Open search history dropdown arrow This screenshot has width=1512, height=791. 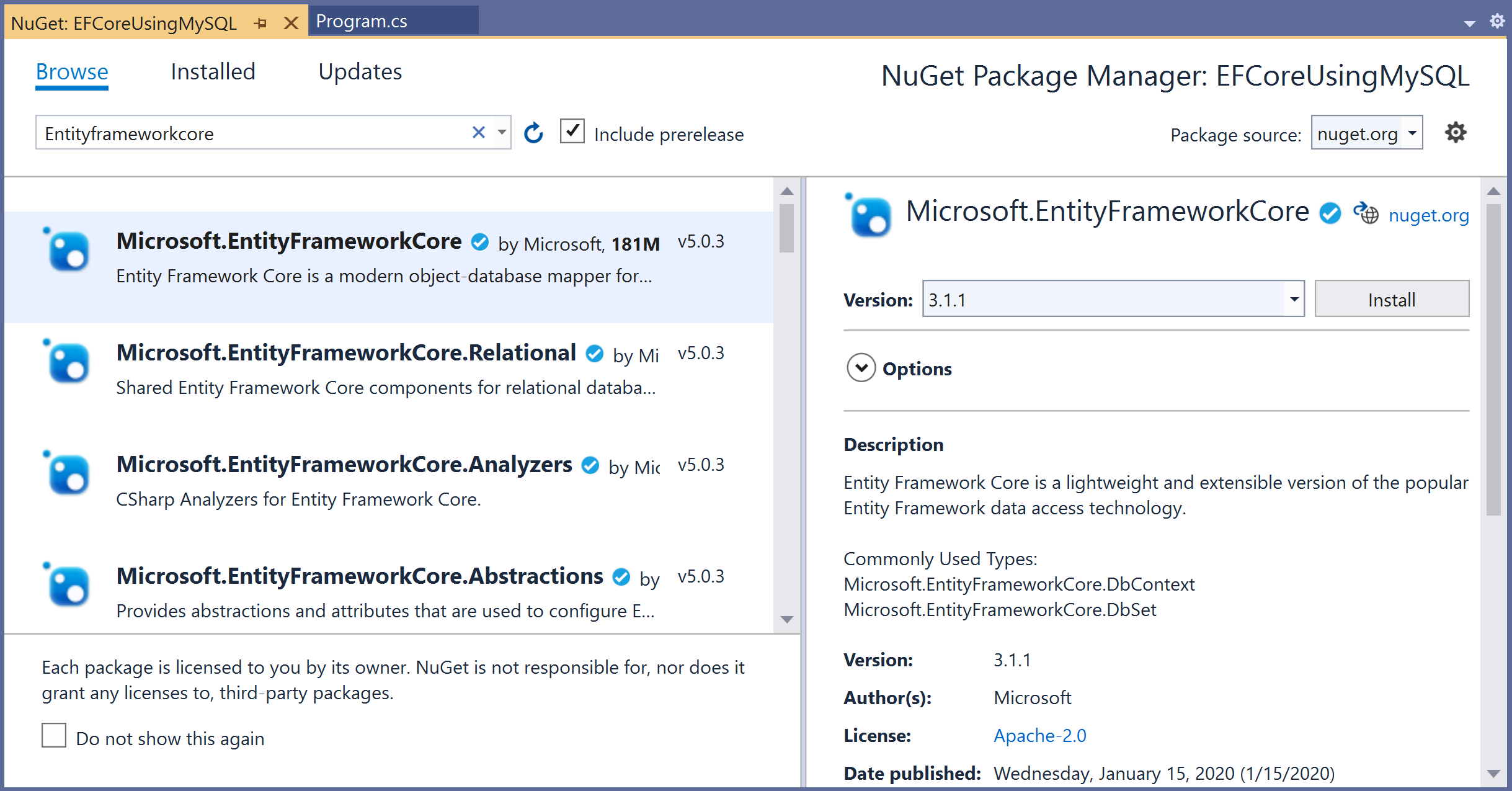501,132
